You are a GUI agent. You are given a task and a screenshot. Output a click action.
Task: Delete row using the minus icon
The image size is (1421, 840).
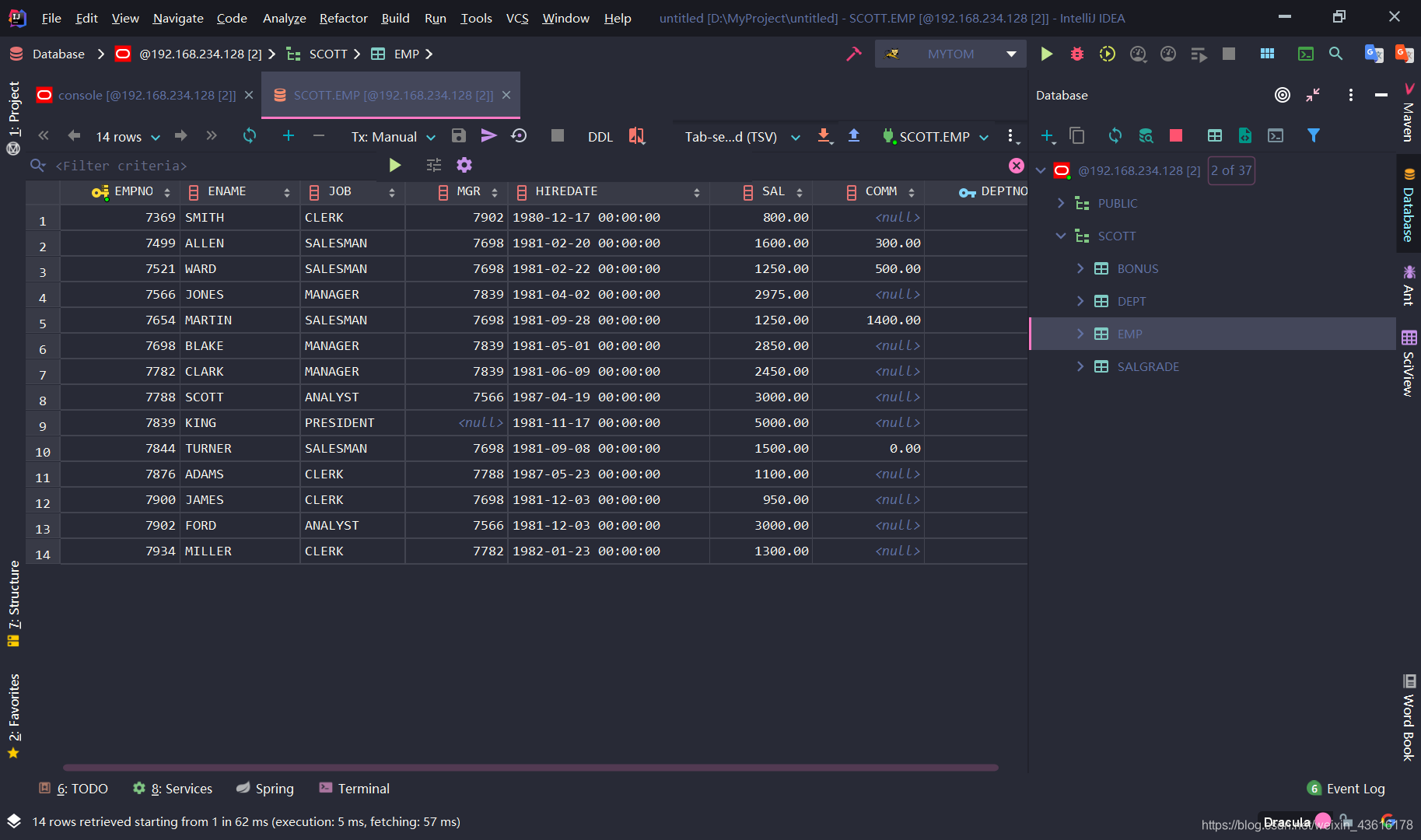point(319,136)
